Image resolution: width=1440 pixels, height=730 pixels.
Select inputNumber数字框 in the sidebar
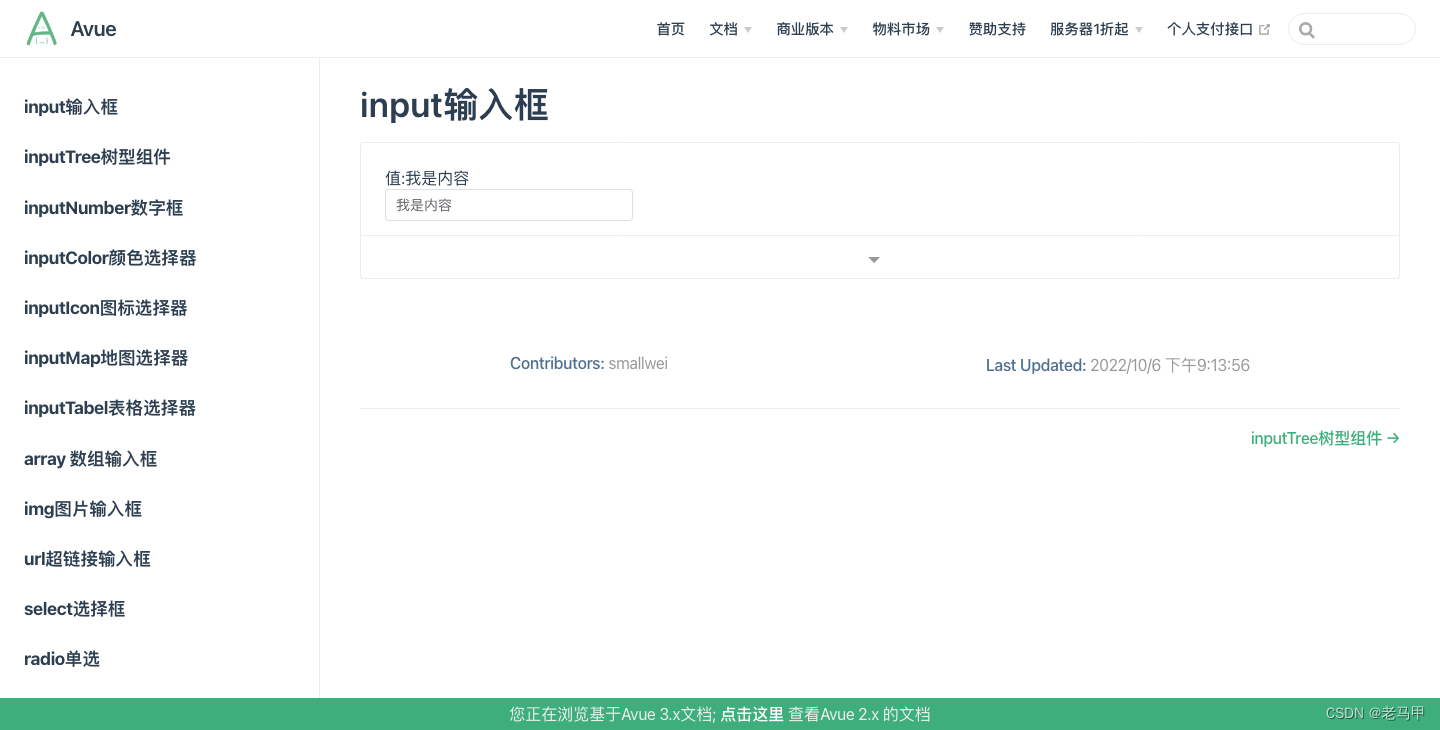click(x=103, y=207)
